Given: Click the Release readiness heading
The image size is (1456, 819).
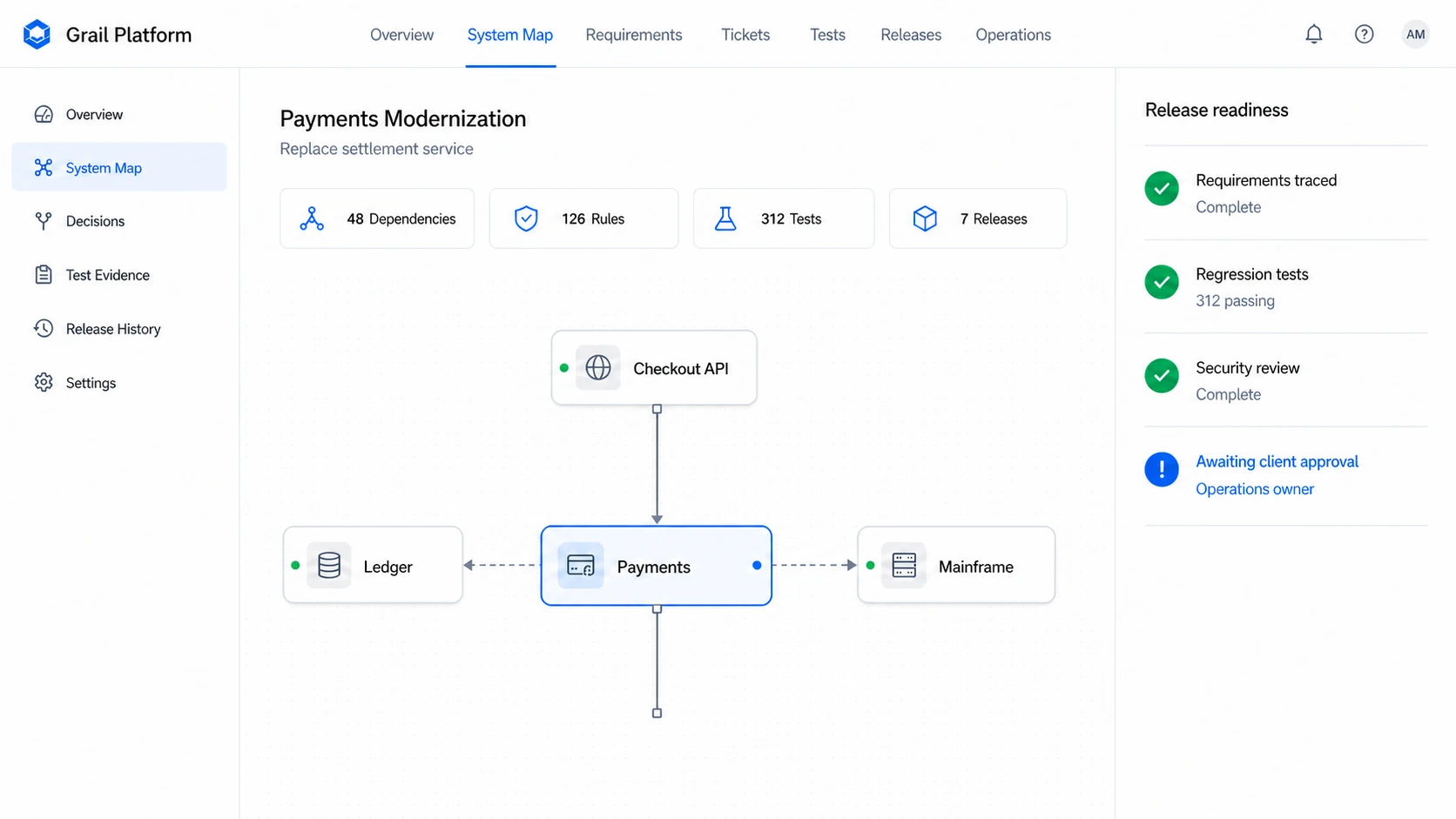Looking at the screenshot, I should point(1217,110).
